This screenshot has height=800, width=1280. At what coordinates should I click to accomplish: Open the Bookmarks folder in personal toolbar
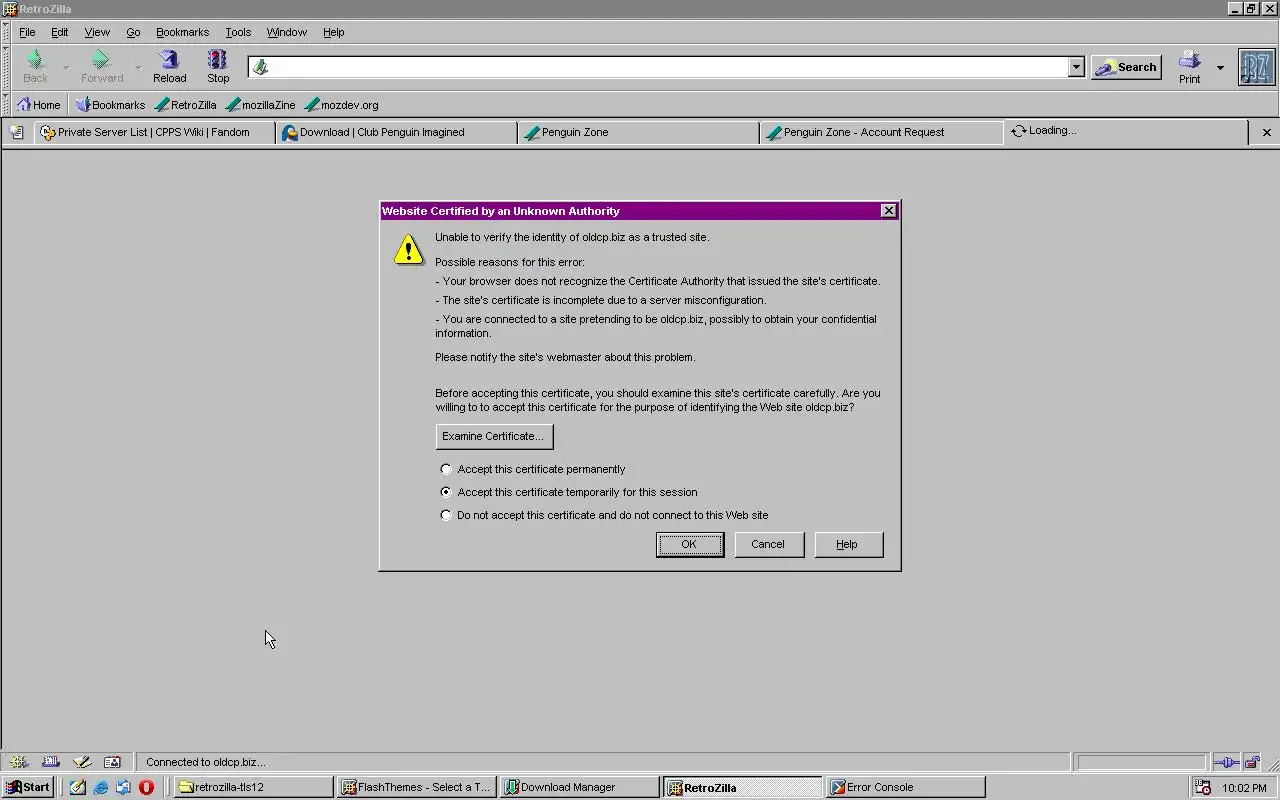click(110, 104)
